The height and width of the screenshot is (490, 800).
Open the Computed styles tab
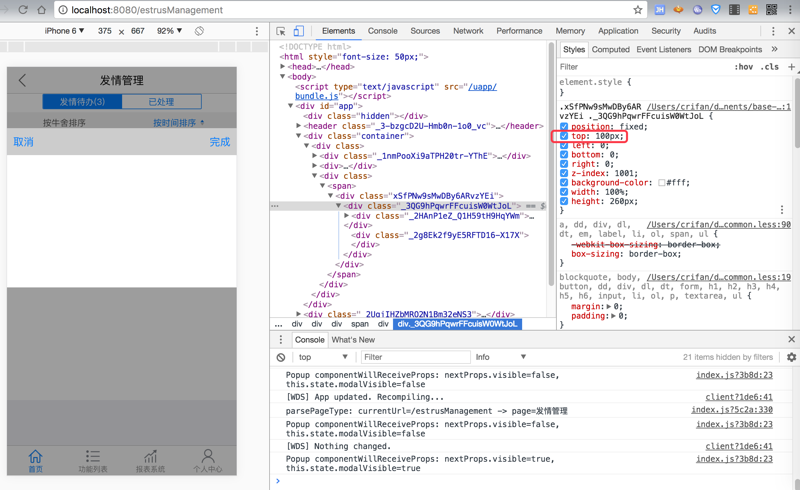tap(610, 49)
